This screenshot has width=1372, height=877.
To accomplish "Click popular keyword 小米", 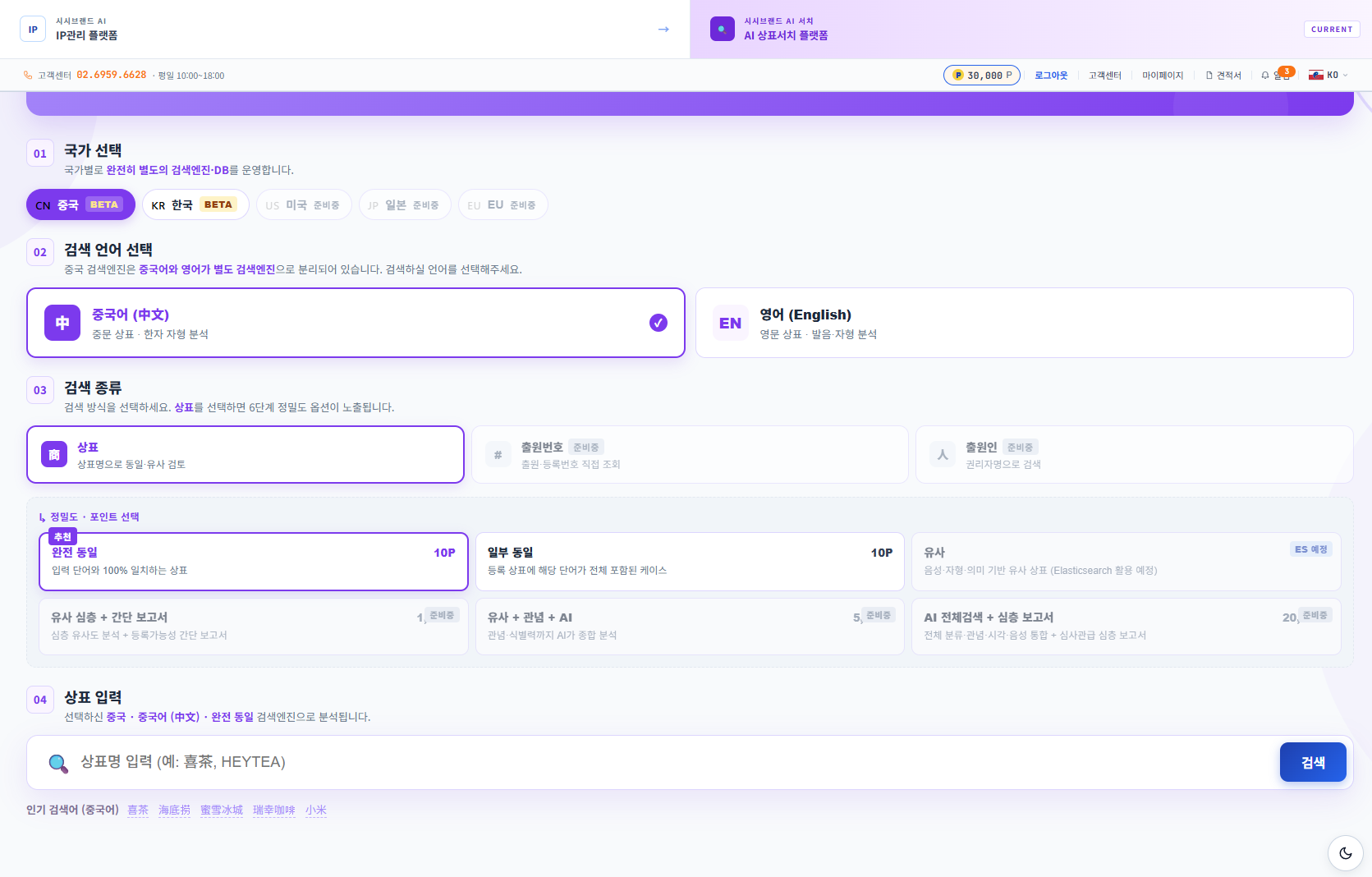I will click(316, 810).
